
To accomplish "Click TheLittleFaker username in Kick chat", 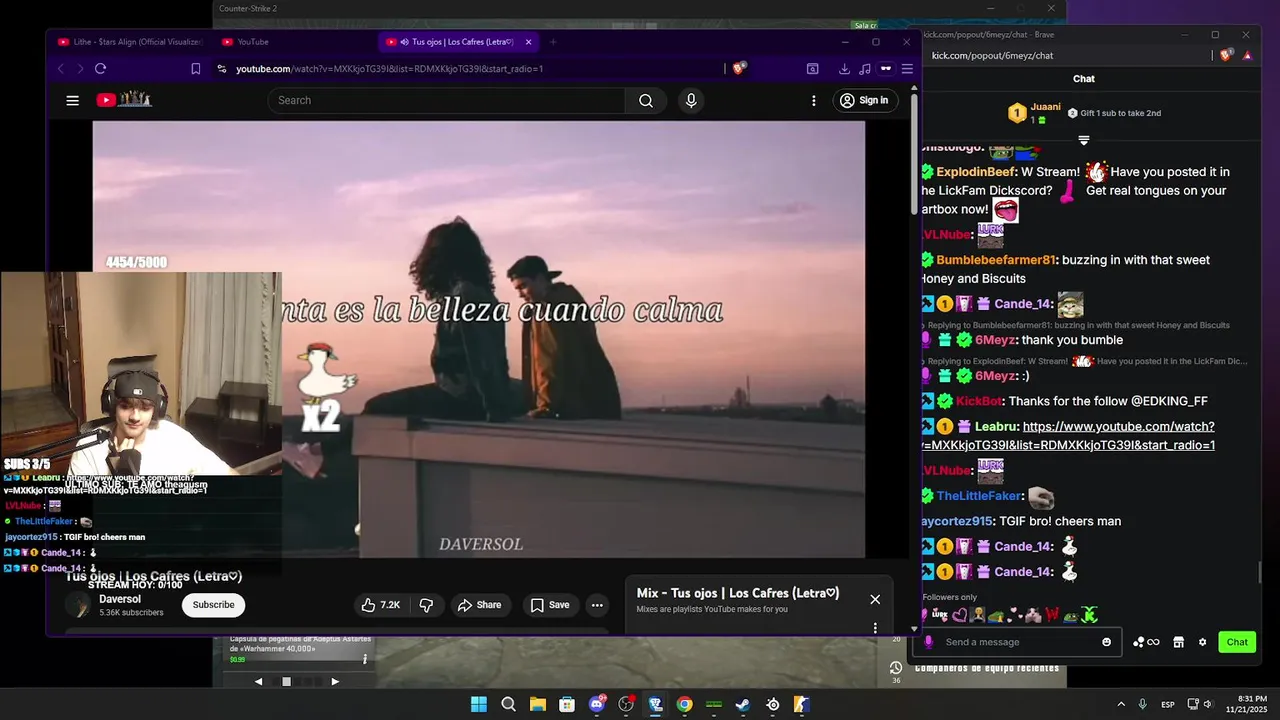I will tap(979, 496).
